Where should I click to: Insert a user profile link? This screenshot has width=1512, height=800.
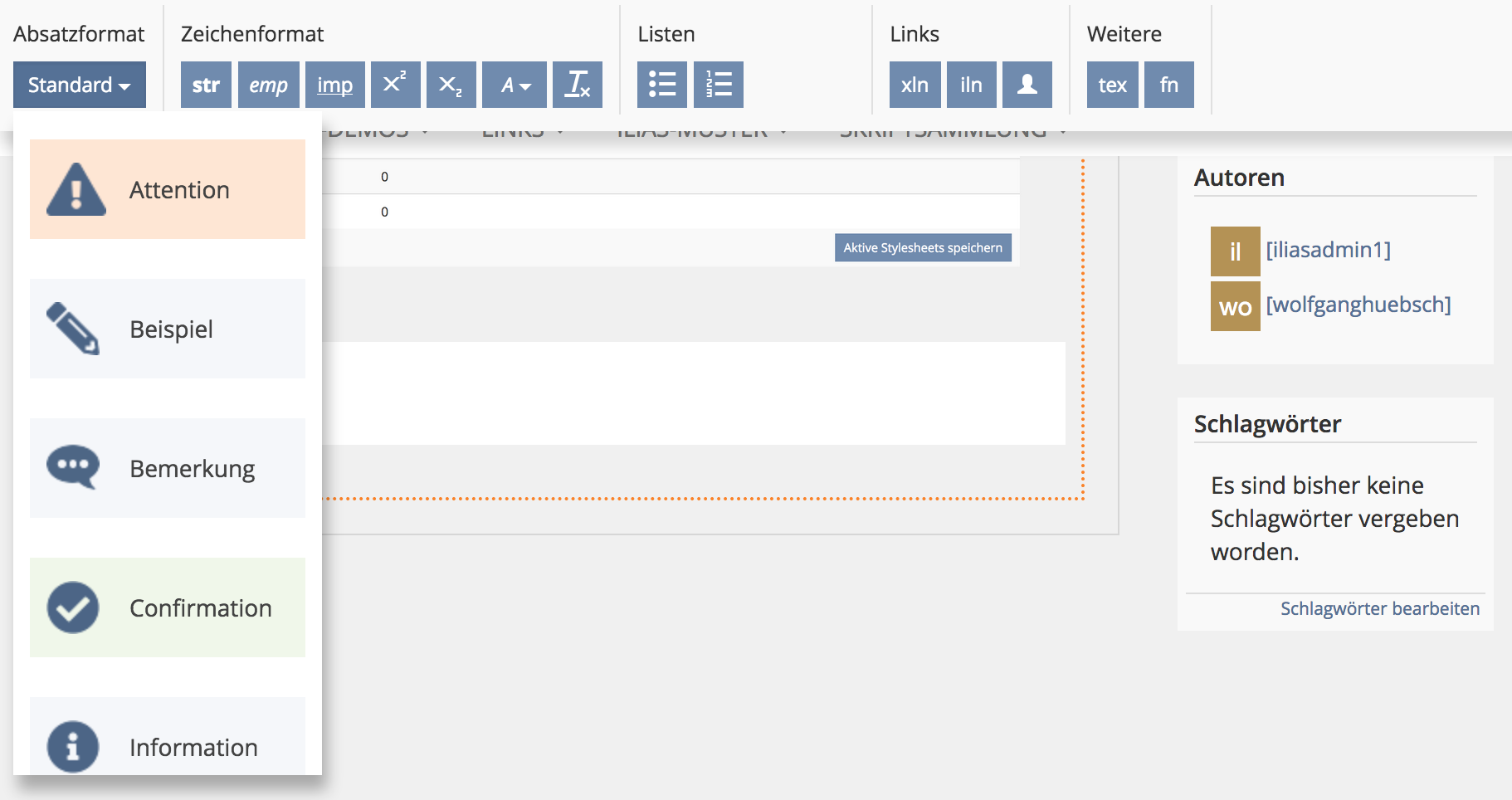[x=1027, y=85]
